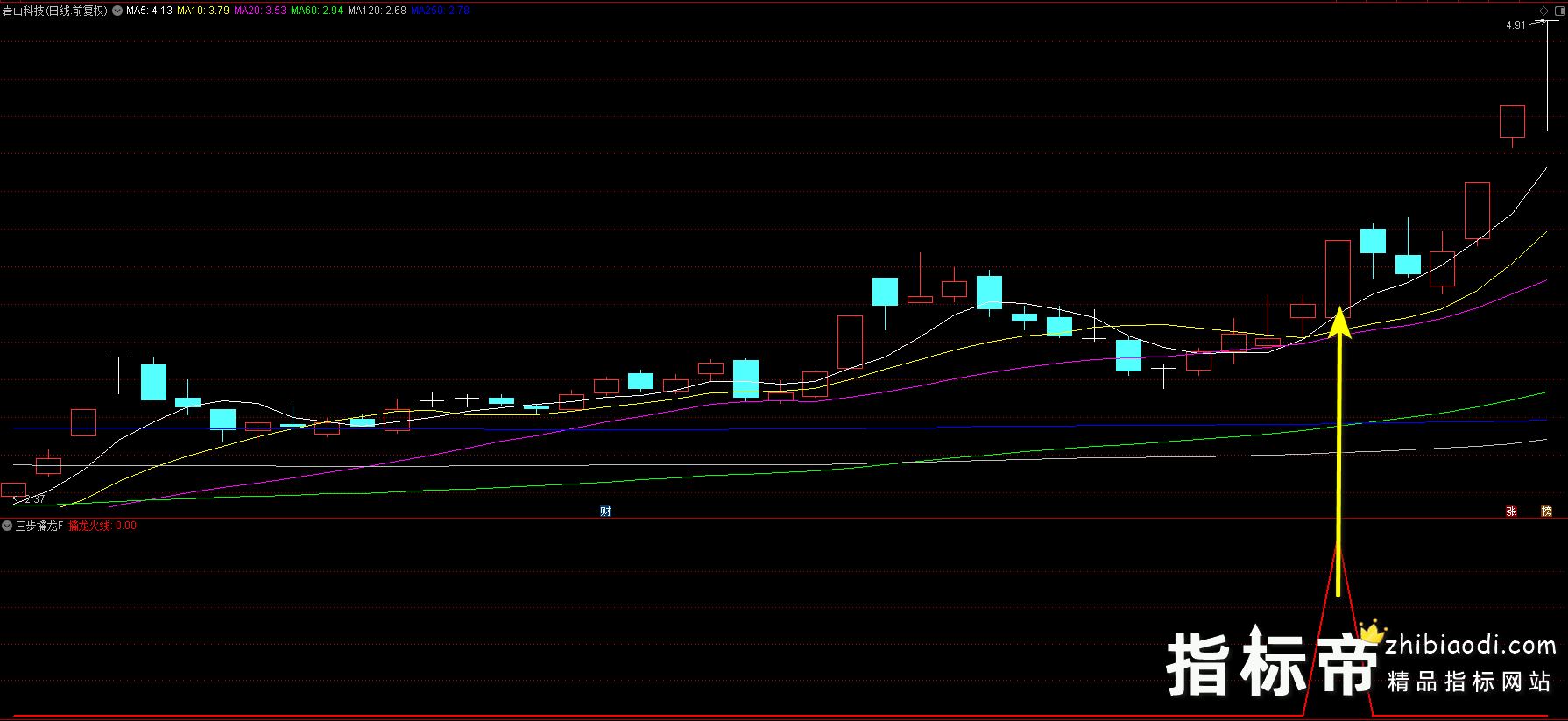The height and width of the screenshot is (721, 1568).
Task: Click the green MA60: 2.94 label
Action: tap(317, 11)
